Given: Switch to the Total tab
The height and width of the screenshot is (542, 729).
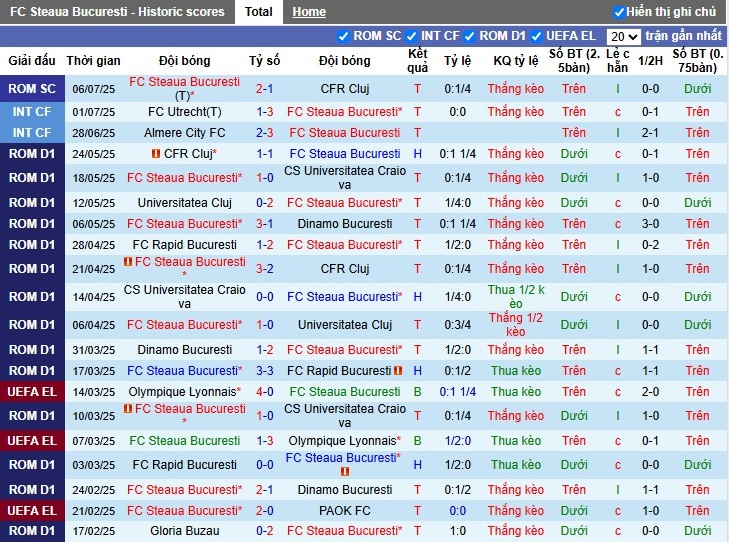Looking at the screenshot, I should [x=258, y=12].
